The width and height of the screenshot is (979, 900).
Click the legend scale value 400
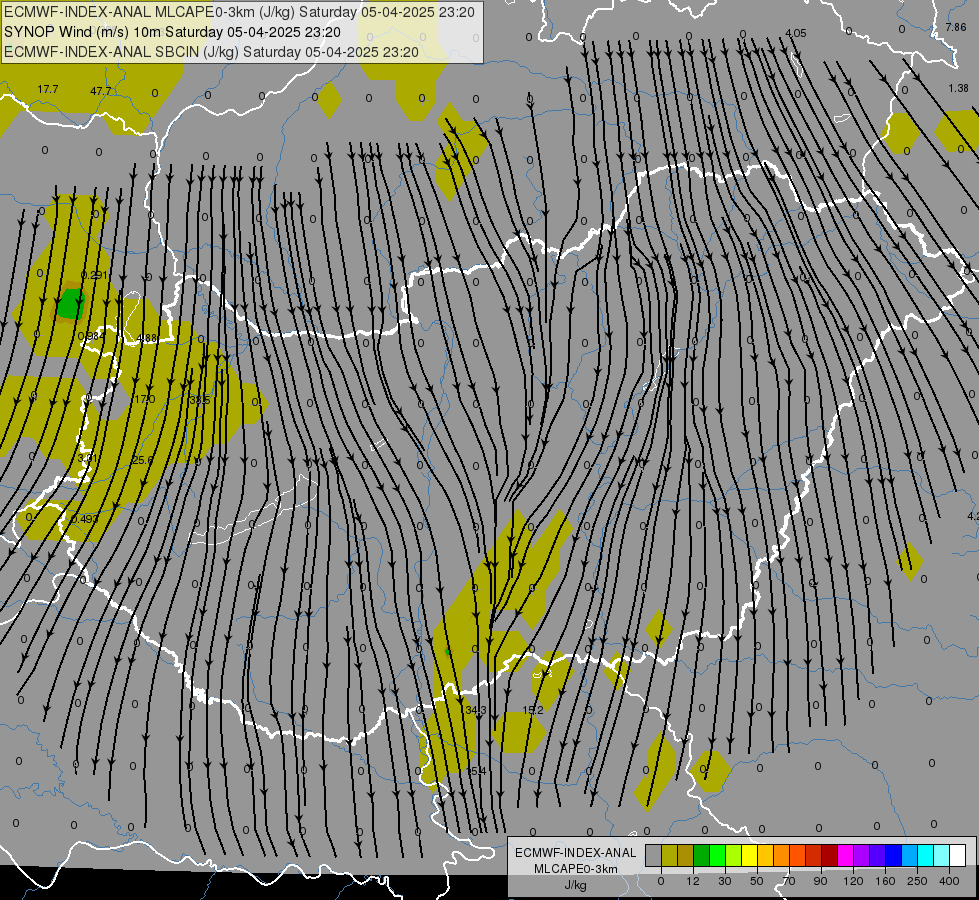pyautogui.click(x=949, y=881)
